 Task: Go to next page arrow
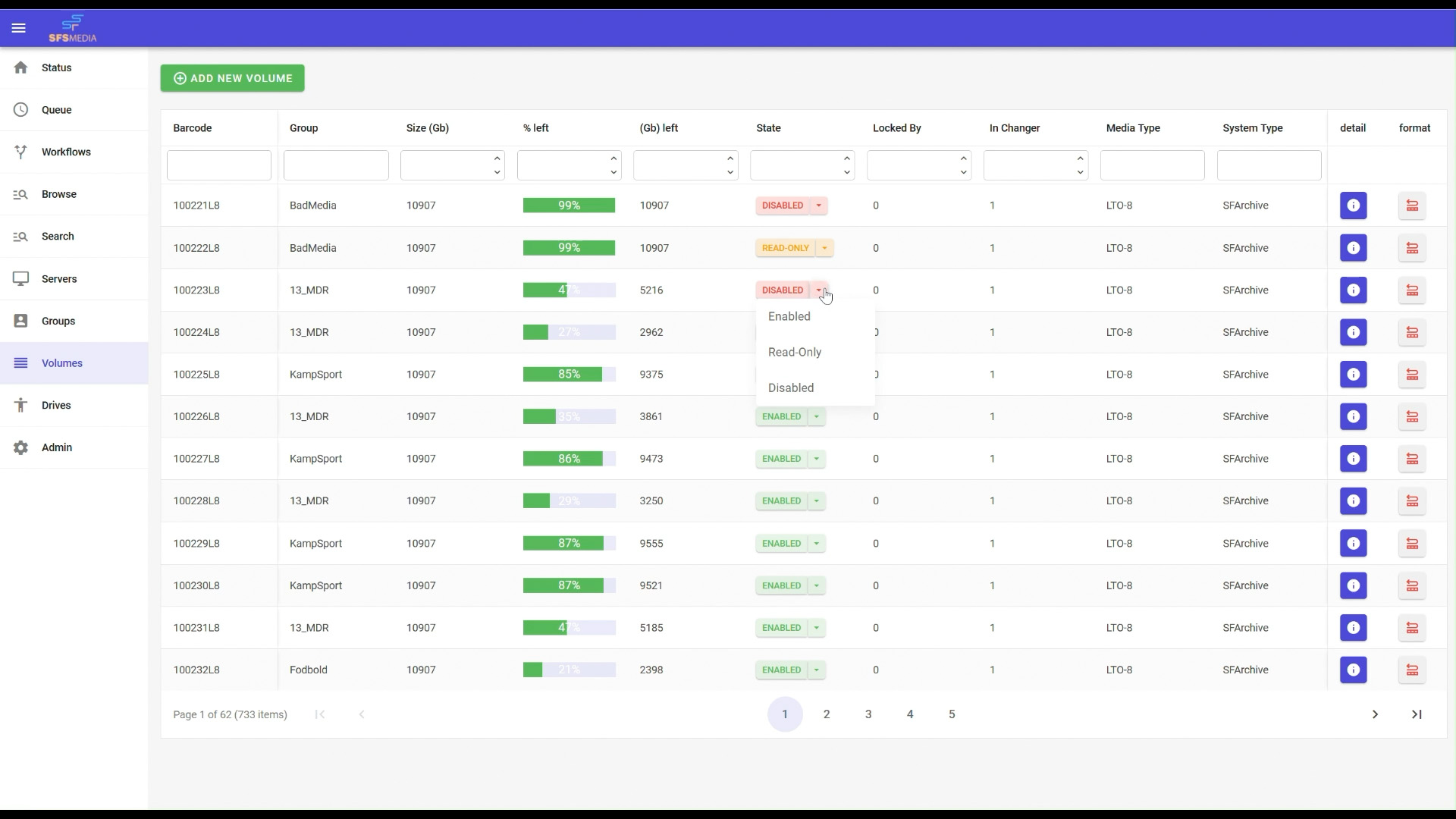point(1375,714)
